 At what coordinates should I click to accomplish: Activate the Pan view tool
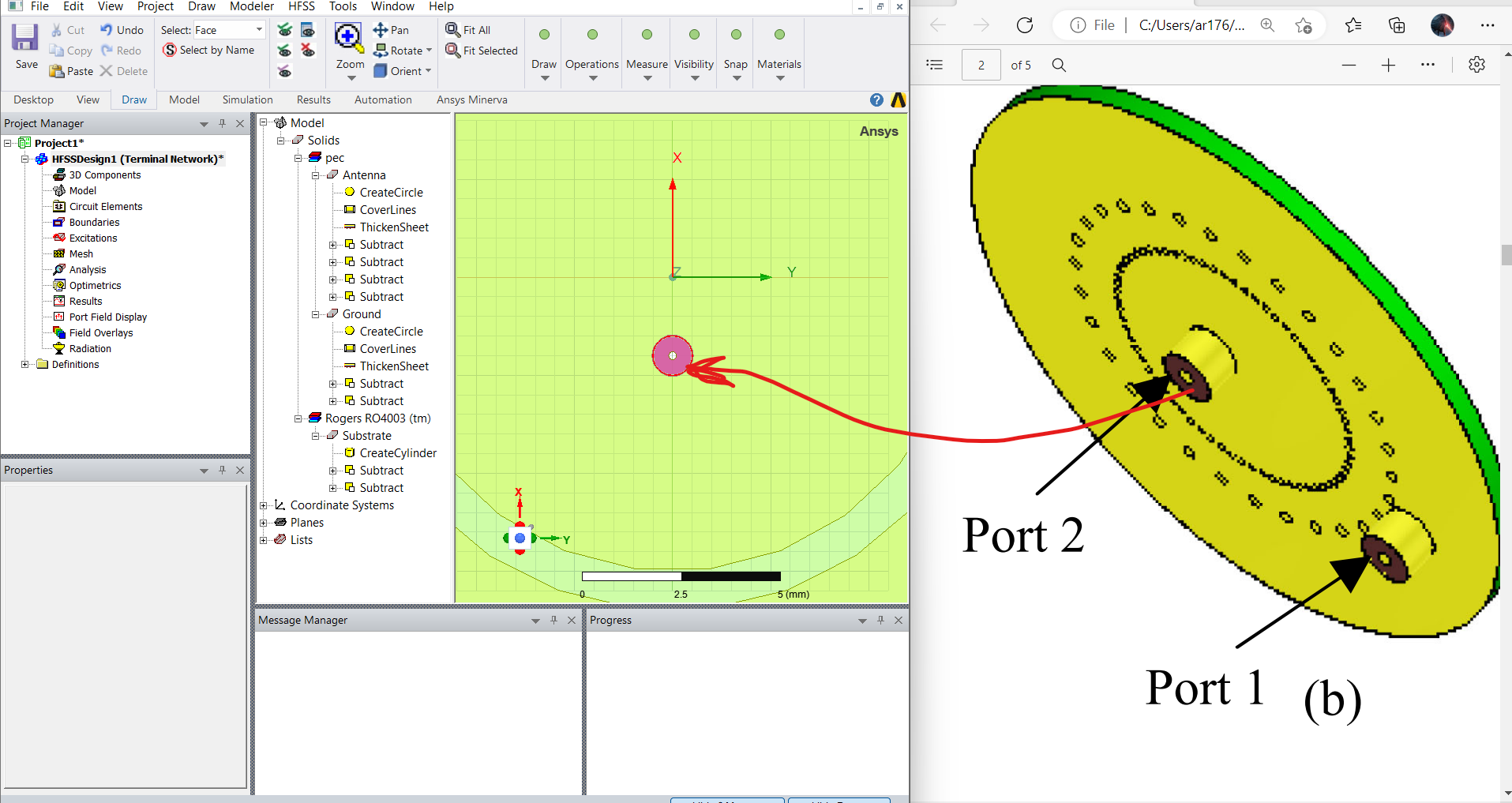[x=381, y=30]
